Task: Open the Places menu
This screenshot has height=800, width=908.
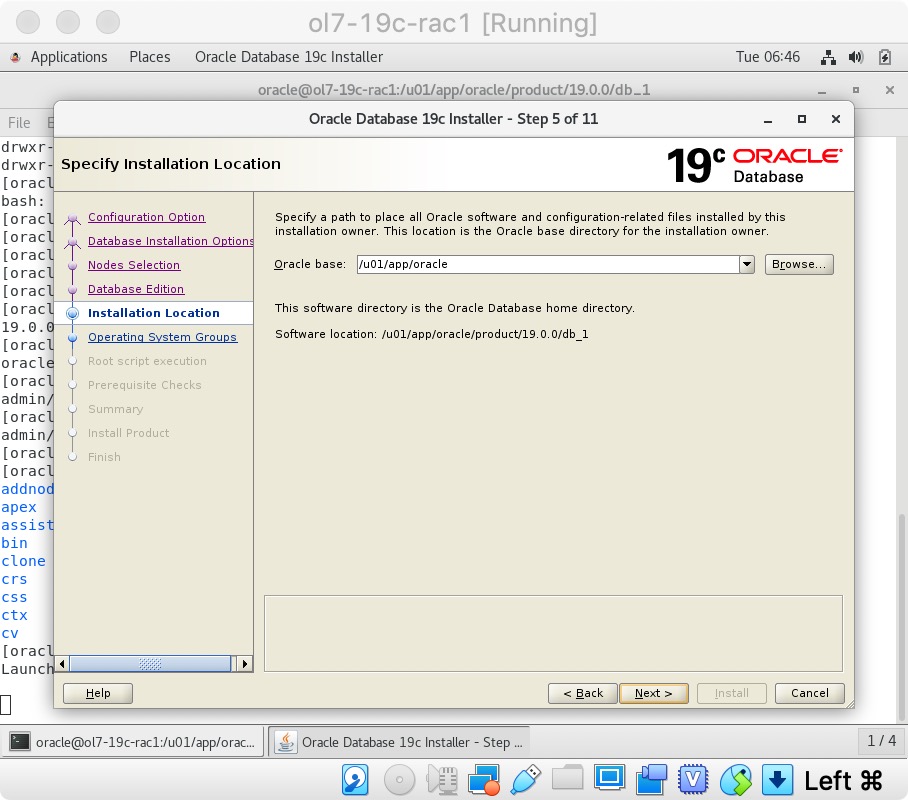Action: [149, 57]
